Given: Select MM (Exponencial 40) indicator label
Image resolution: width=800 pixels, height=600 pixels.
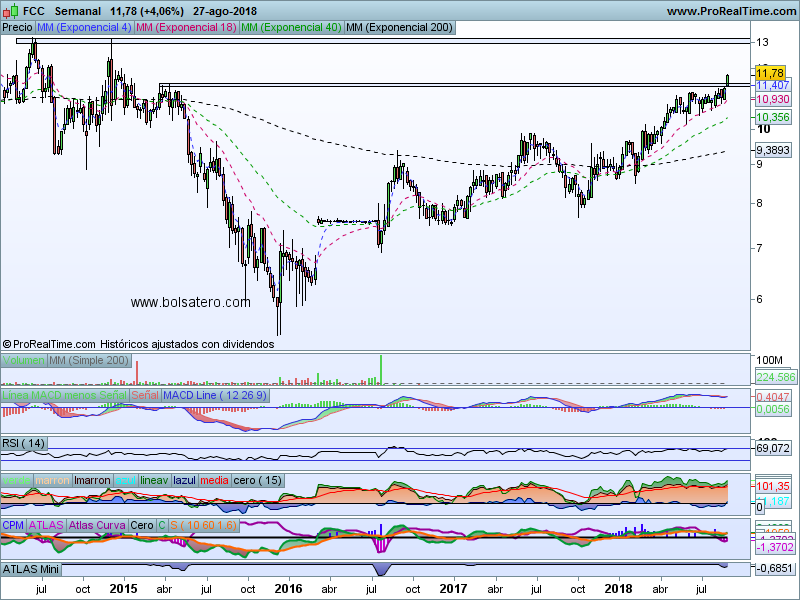Looking at the screenshot, I should 291,28.
